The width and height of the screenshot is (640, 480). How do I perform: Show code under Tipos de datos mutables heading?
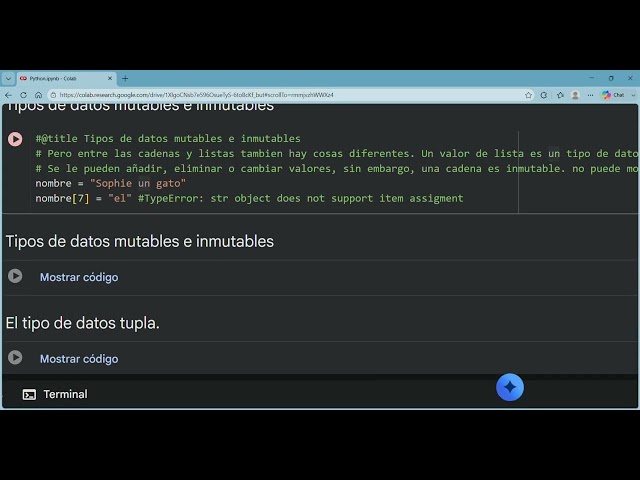tap(79, 277)
